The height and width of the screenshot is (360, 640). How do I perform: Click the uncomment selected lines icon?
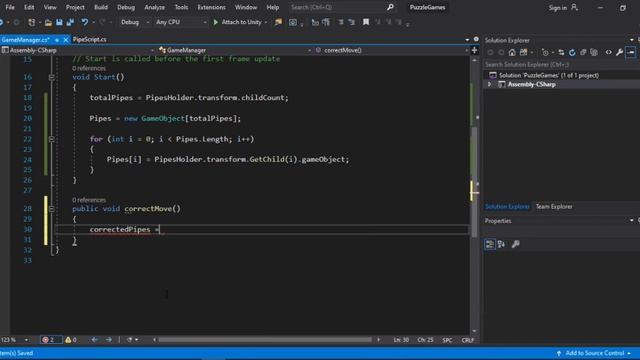[x=326, y=22]
